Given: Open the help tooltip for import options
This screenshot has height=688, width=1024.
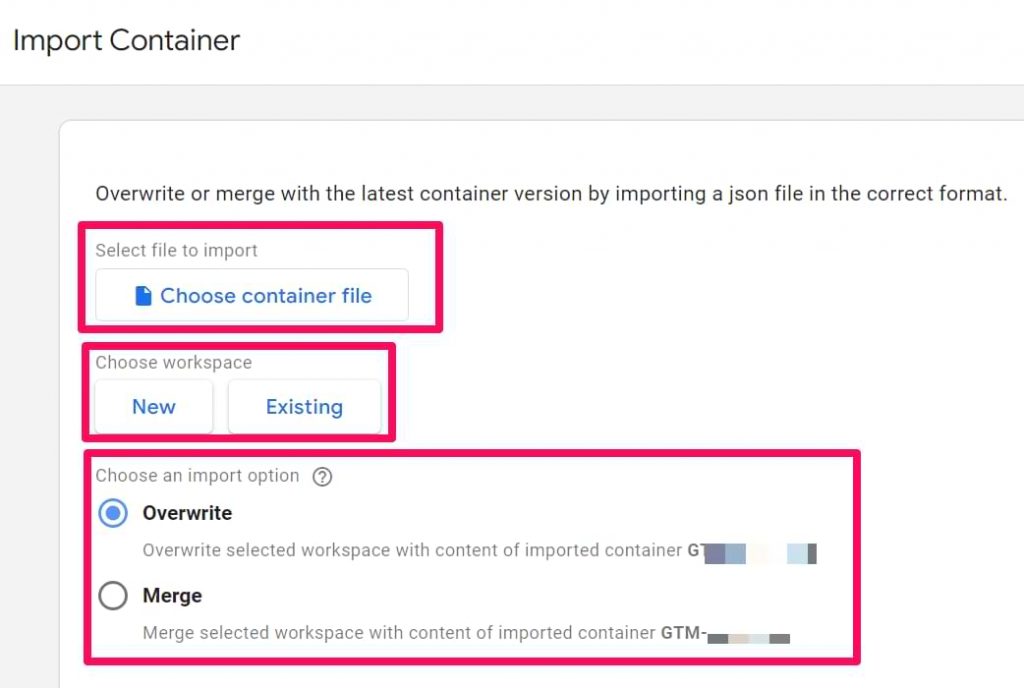Looking at the screenshot, I should pyautogui.click(x=322, y=477).
